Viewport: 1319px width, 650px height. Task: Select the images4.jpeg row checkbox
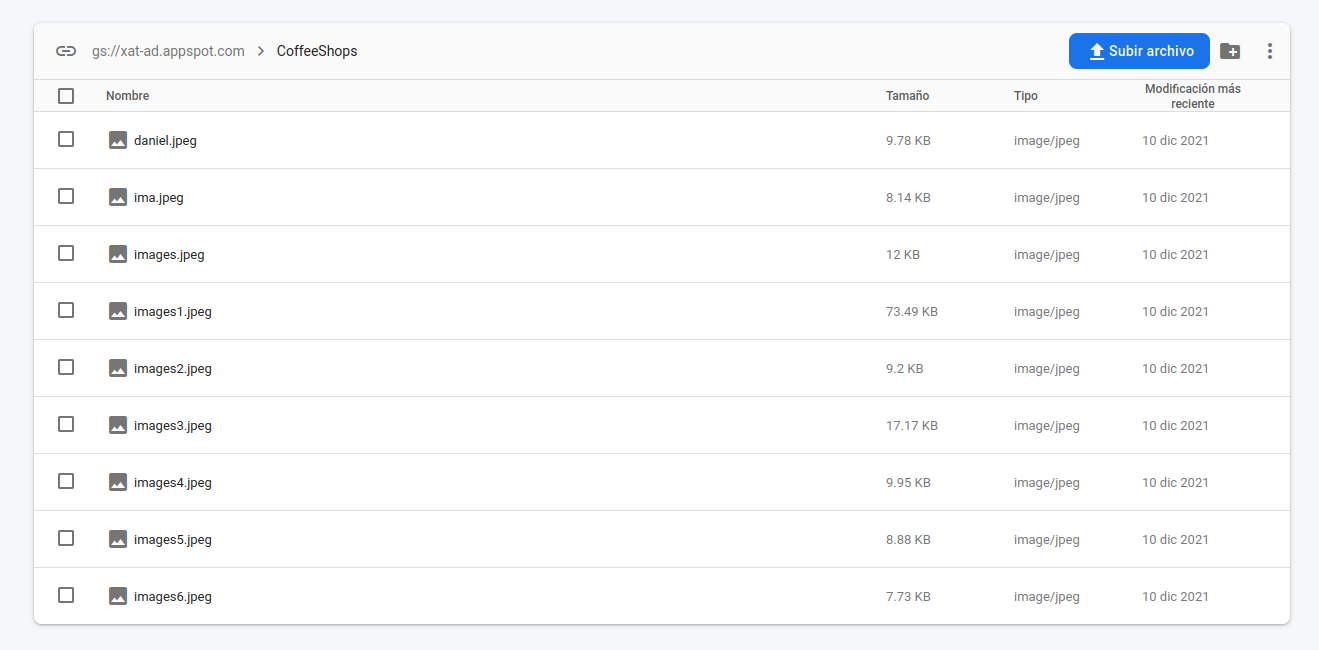[x=66, y=481]
